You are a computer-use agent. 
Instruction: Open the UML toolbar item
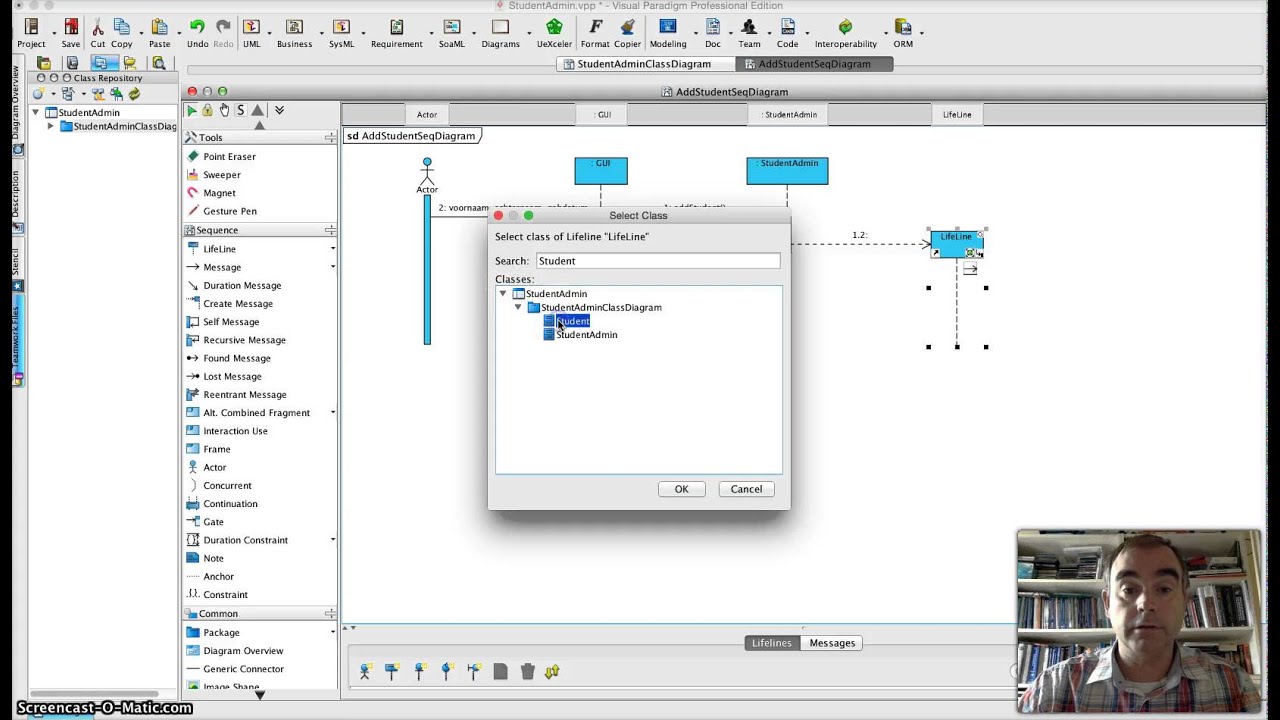[x=251, y=33]
